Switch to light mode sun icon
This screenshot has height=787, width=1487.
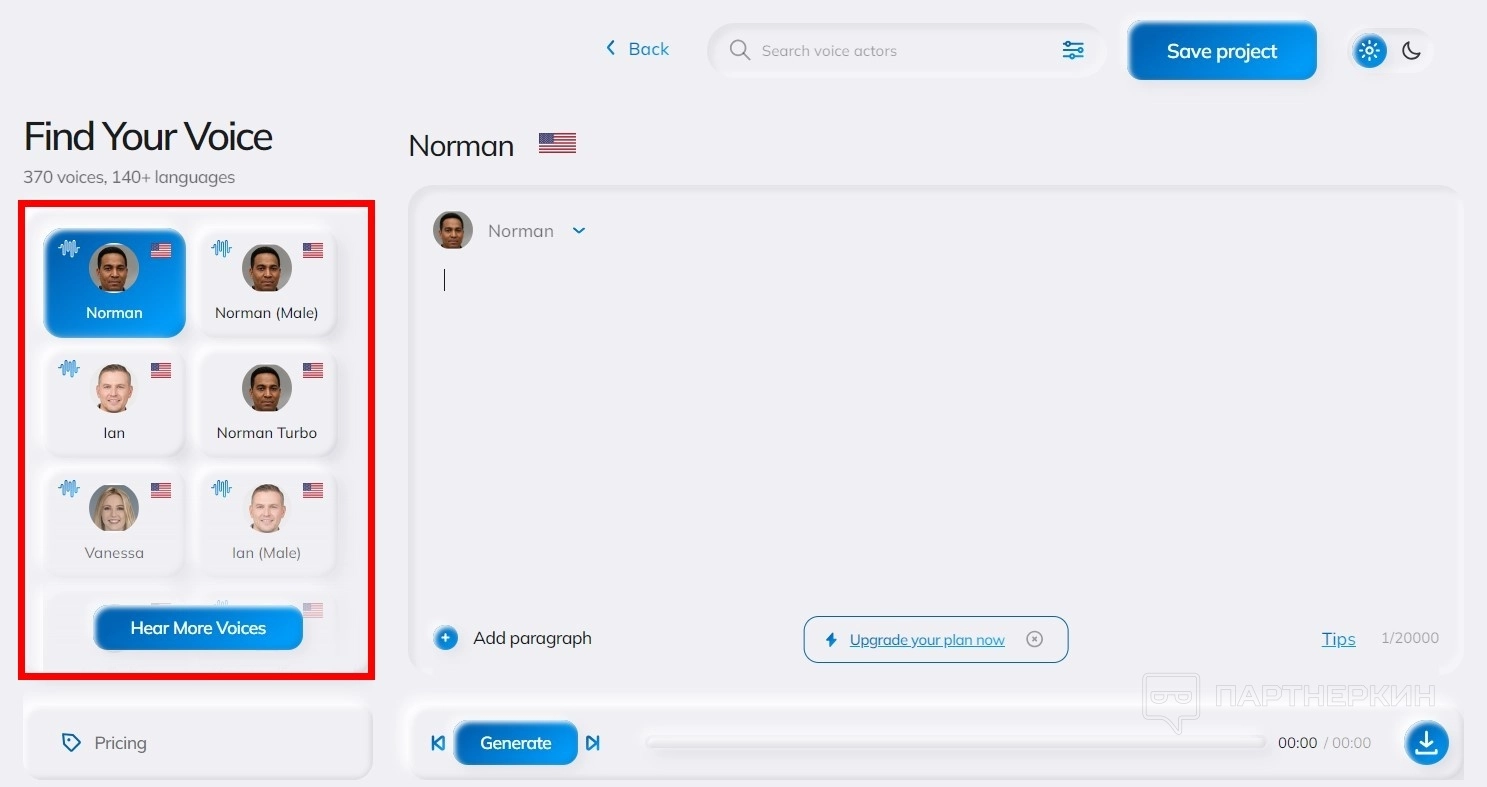[x=1370, y=51]
